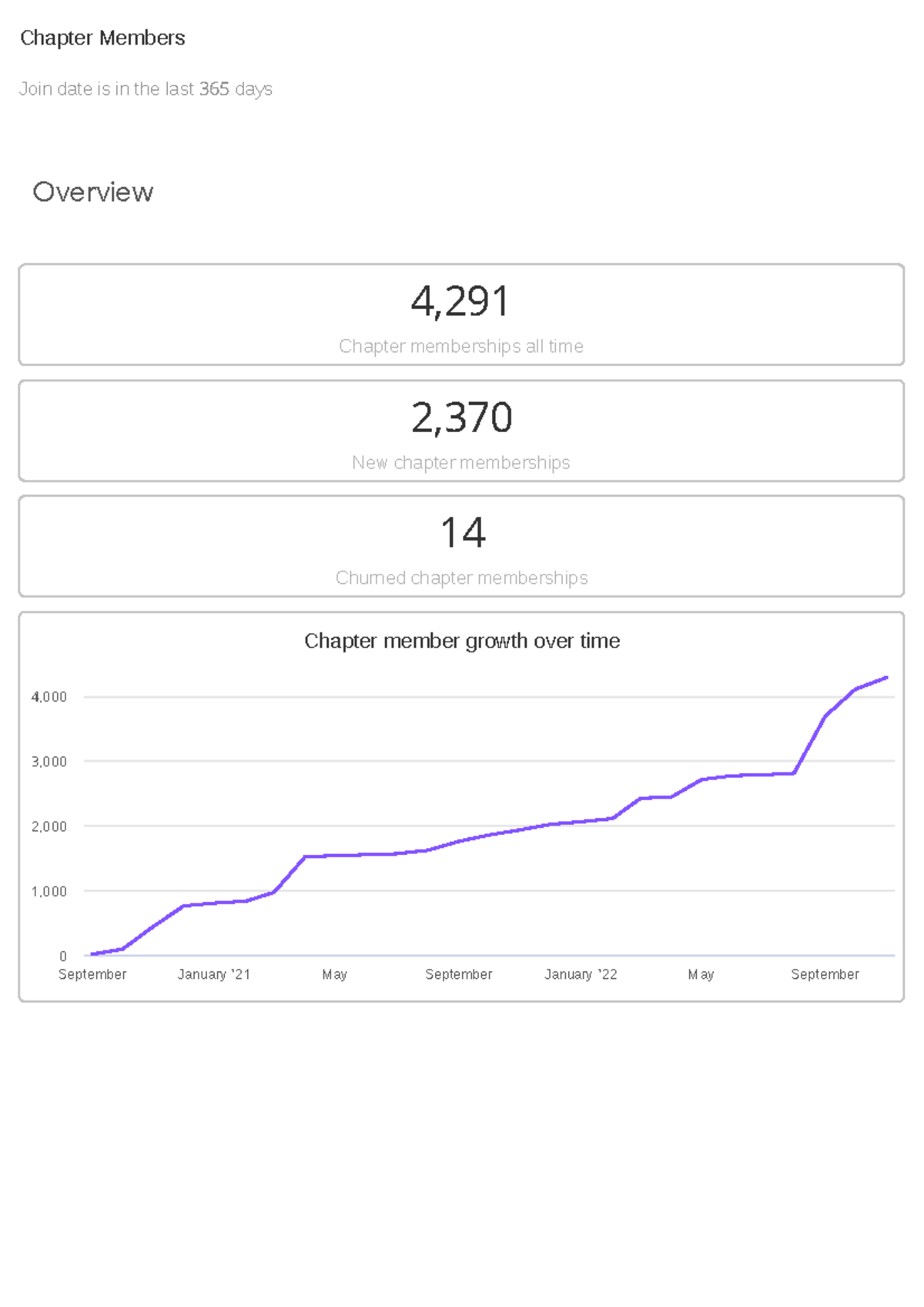Click the Chapter member growth over time title
The width and height of the screenshot is (924, 1307).
(x=461, y=641)
